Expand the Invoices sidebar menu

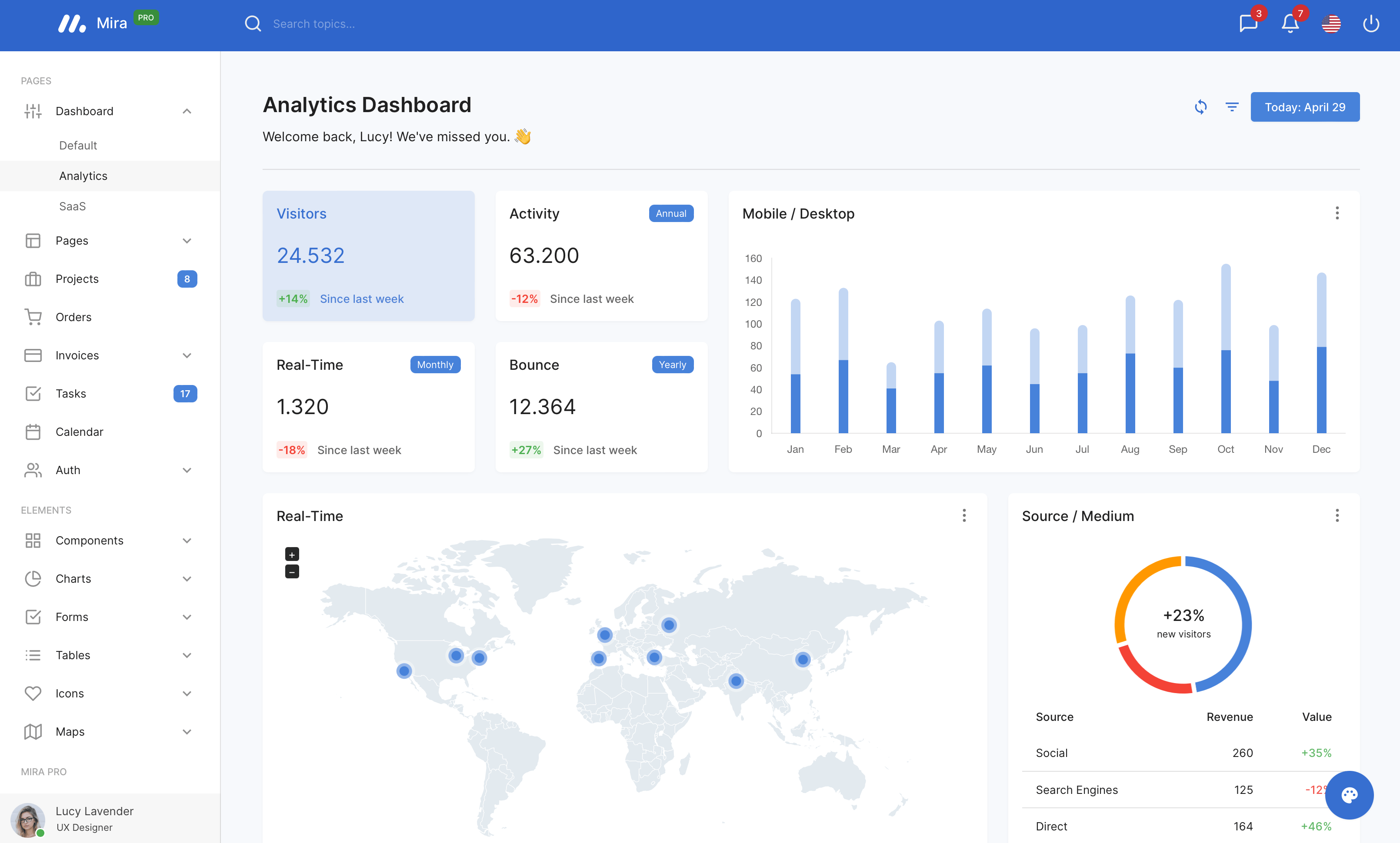coord(187,355)
